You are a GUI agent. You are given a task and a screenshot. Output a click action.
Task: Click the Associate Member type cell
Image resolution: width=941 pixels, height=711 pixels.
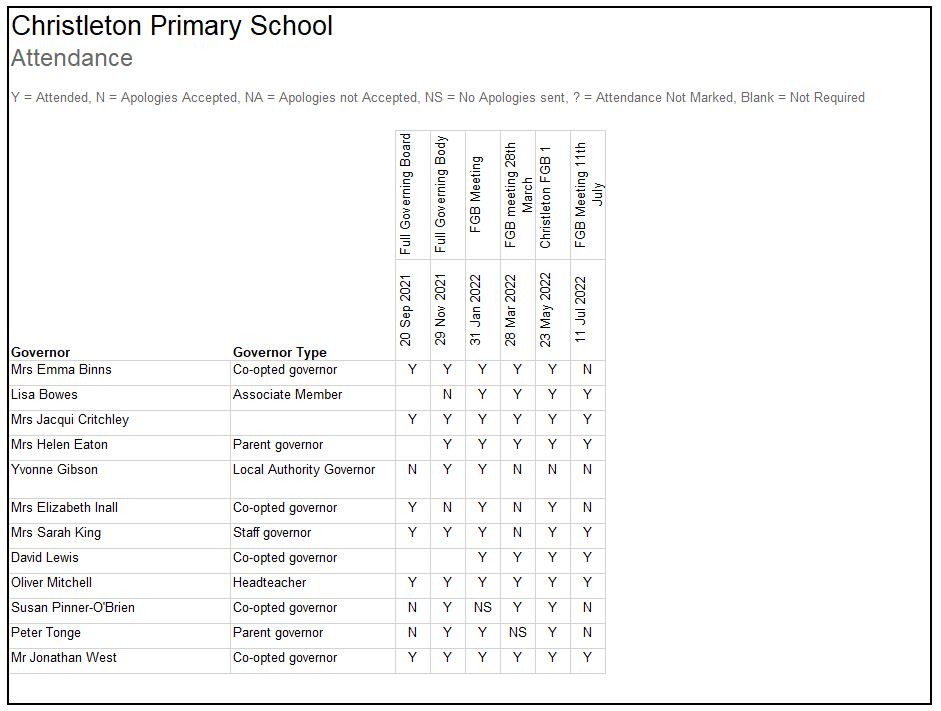coord(288,395)
